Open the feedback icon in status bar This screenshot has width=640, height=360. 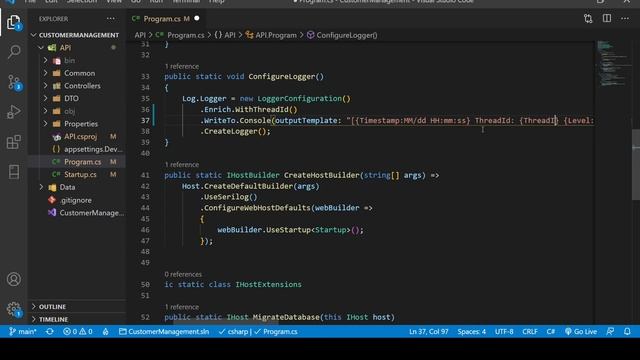(610, 331)
